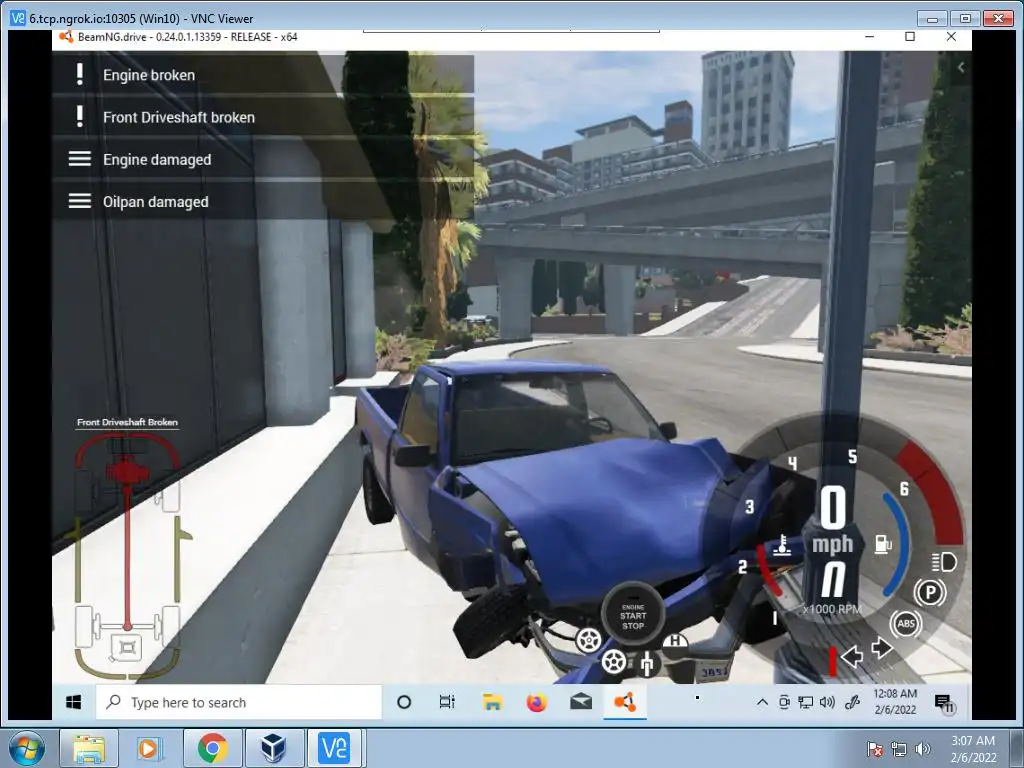The height and width of the screenshot is (768, 1024).
Task: Open the Action Center flag in host tray
Action: (874, 749)
